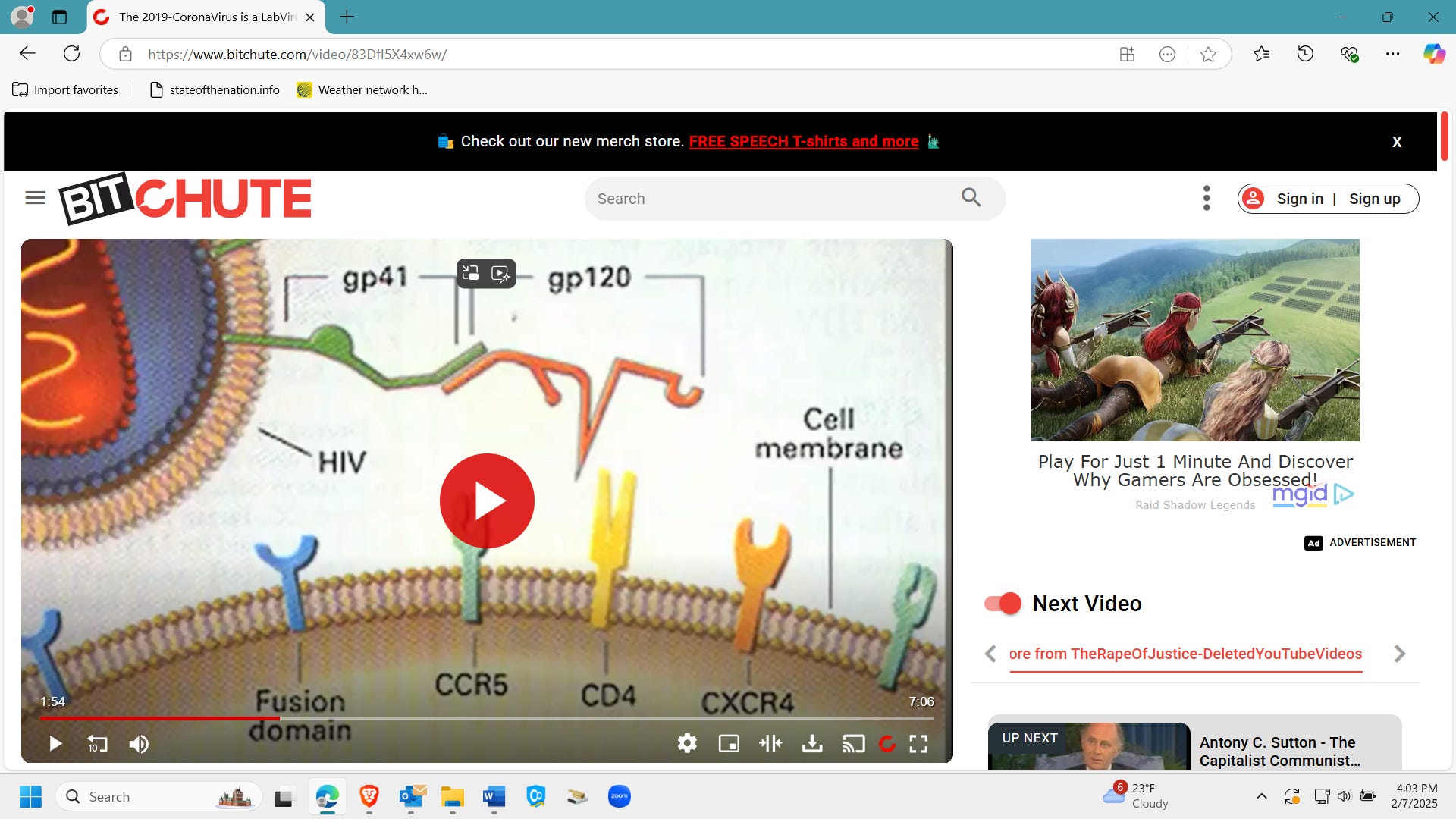The image size is (1456, 819).
Task: Open Copilot sidebar icon
Action: (x=1434, y=54)
